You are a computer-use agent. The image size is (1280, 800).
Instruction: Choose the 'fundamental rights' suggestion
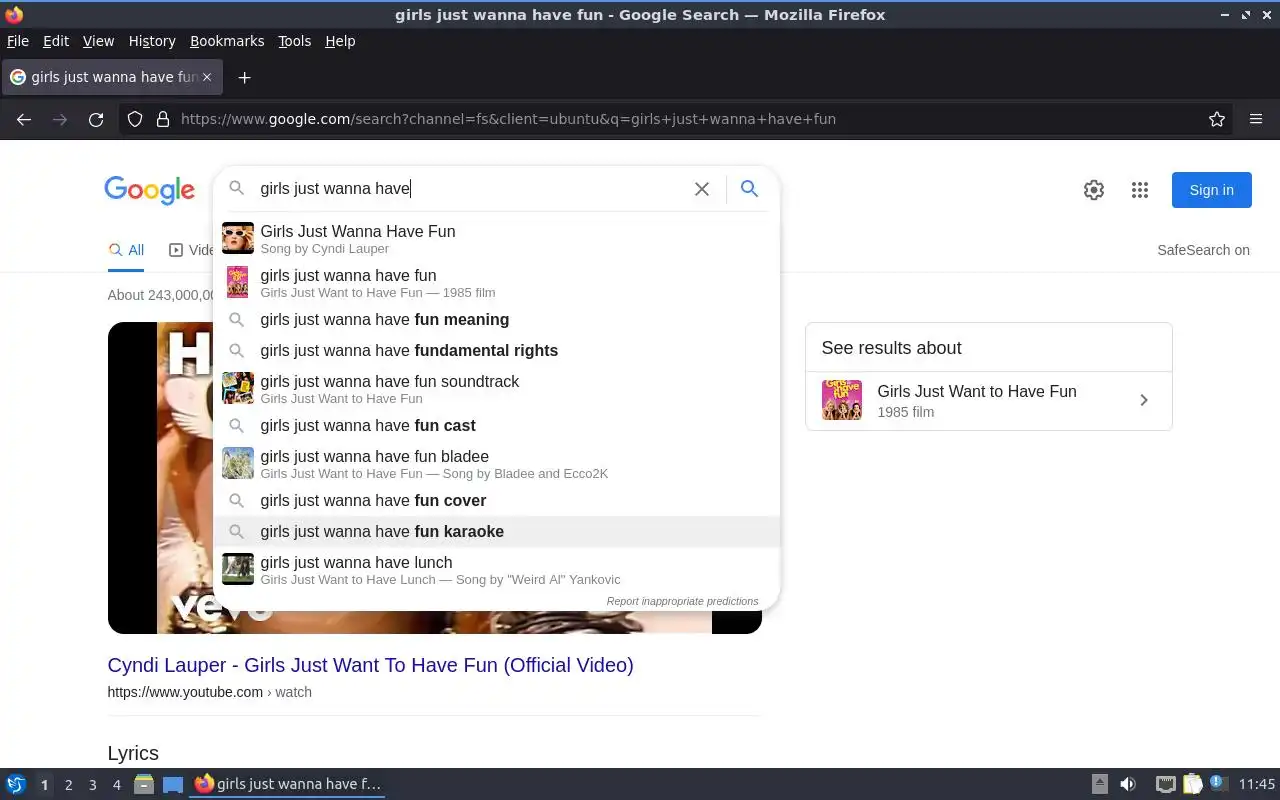pos(496,351)
